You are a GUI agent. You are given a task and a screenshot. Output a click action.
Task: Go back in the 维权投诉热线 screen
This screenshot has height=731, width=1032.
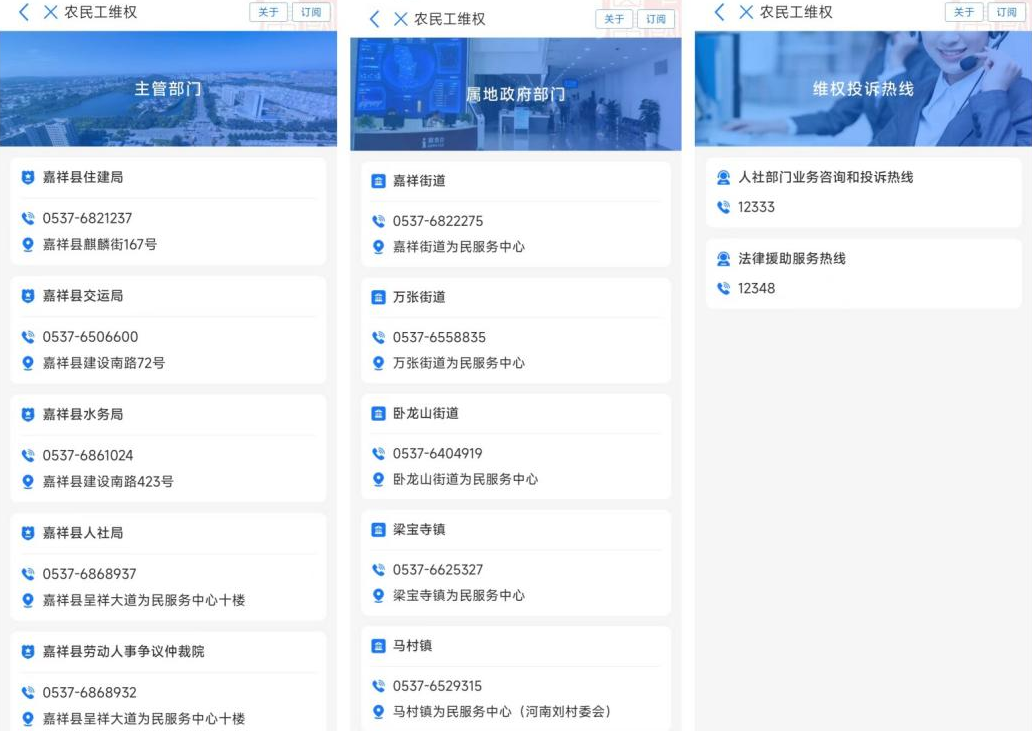point(719,12)
